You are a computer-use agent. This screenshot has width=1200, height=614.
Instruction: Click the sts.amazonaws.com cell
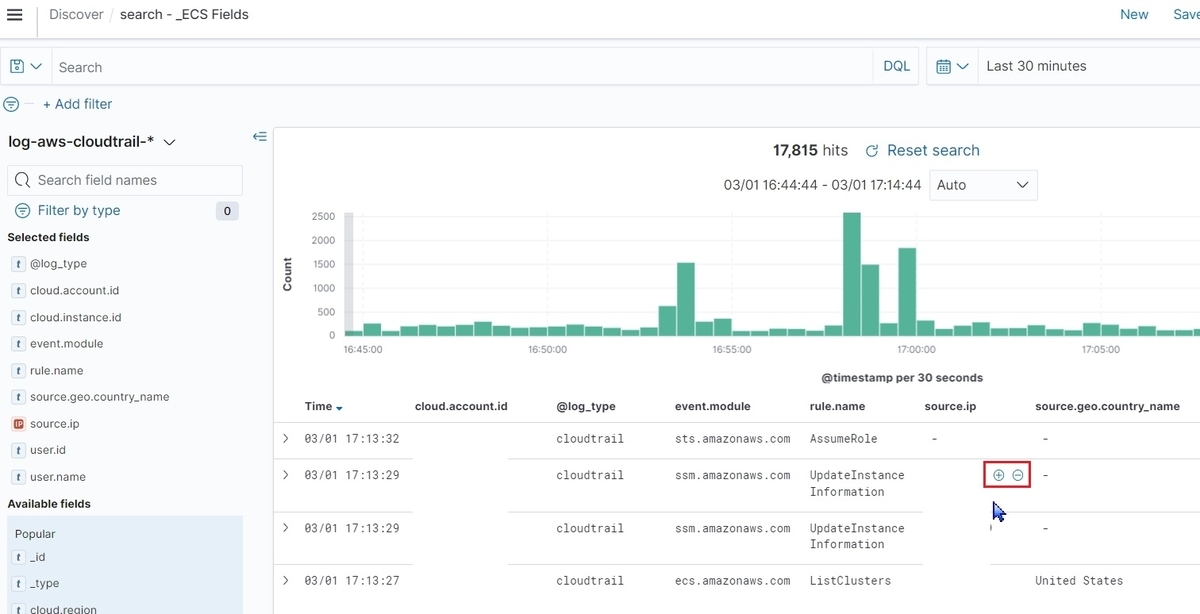pos(732,439)
